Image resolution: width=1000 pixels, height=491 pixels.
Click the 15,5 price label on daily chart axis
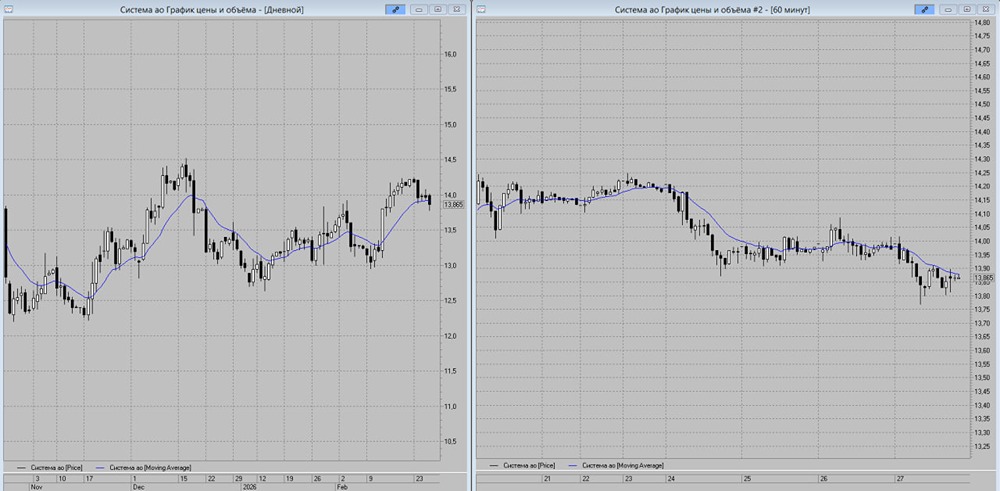pyautogui.click(x=452, y=89)
